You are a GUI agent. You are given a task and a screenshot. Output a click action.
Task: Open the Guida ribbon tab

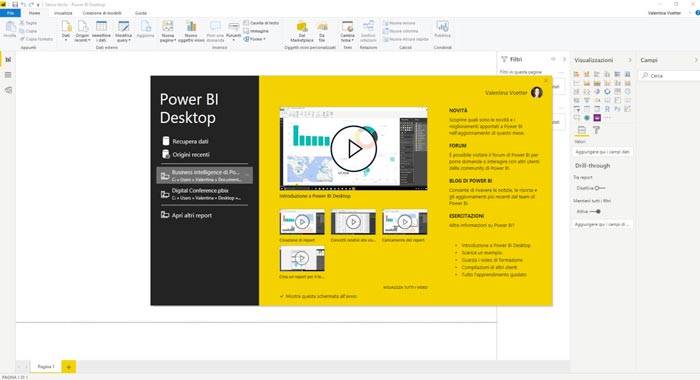pyautogui.click(x=141, y=13)
